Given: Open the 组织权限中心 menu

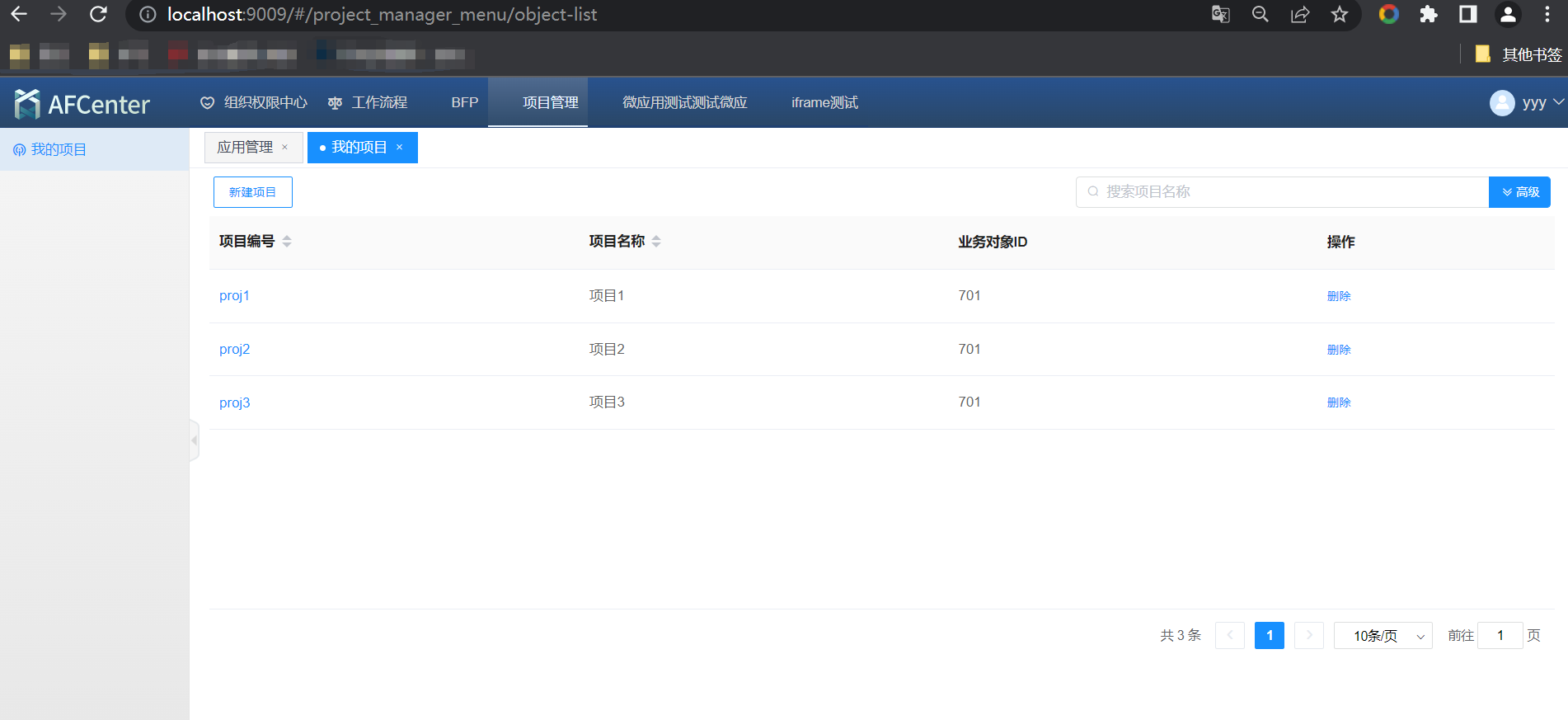Looking at the screenshot, I should click(x=254, y=103).
